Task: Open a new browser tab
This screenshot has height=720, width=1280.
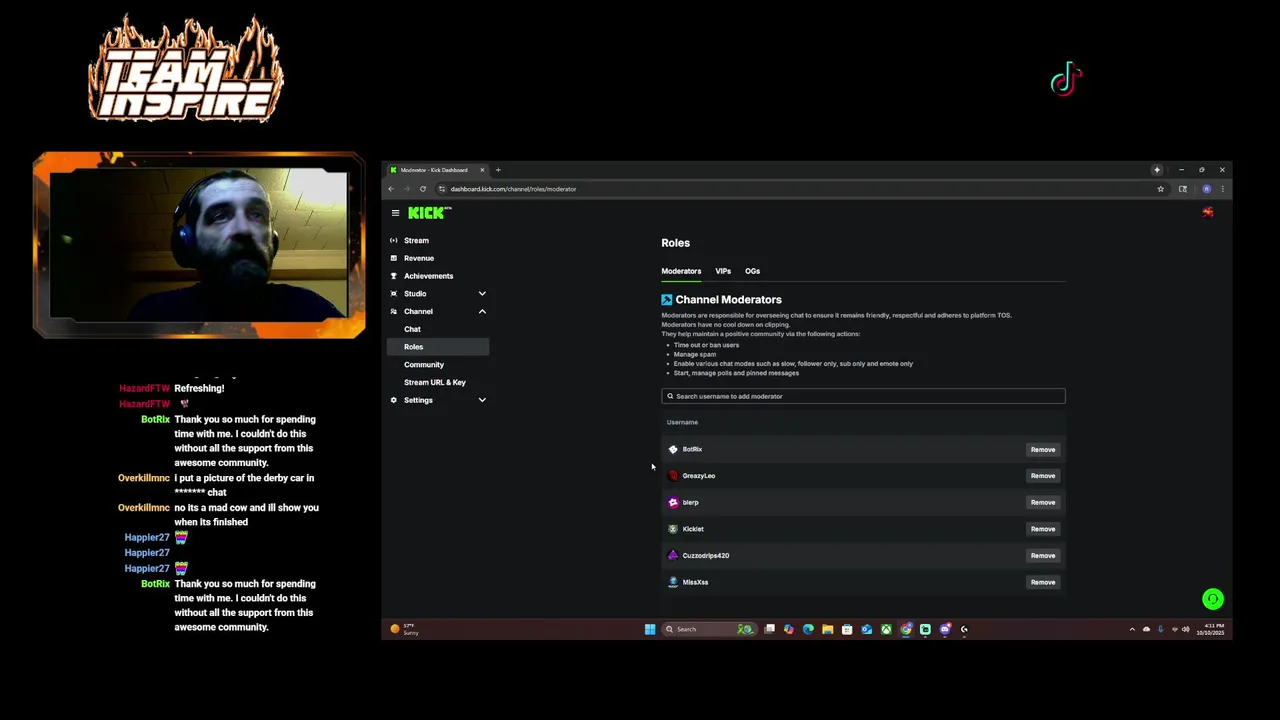Action: coord(498,170)
